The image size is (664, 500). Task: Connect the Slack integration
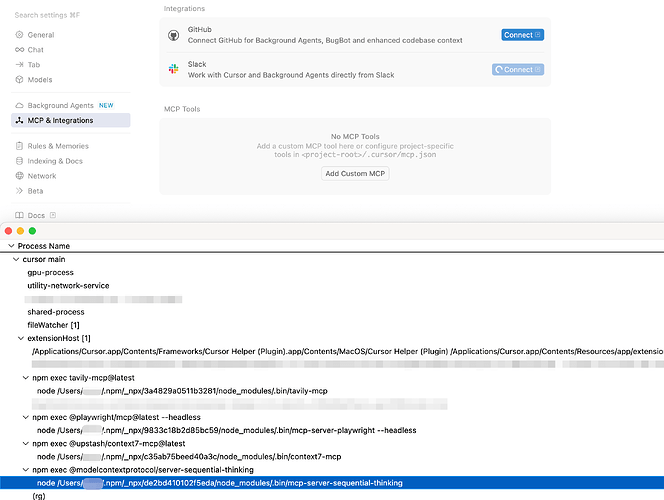pyautogui.click(x=517, y=69)
